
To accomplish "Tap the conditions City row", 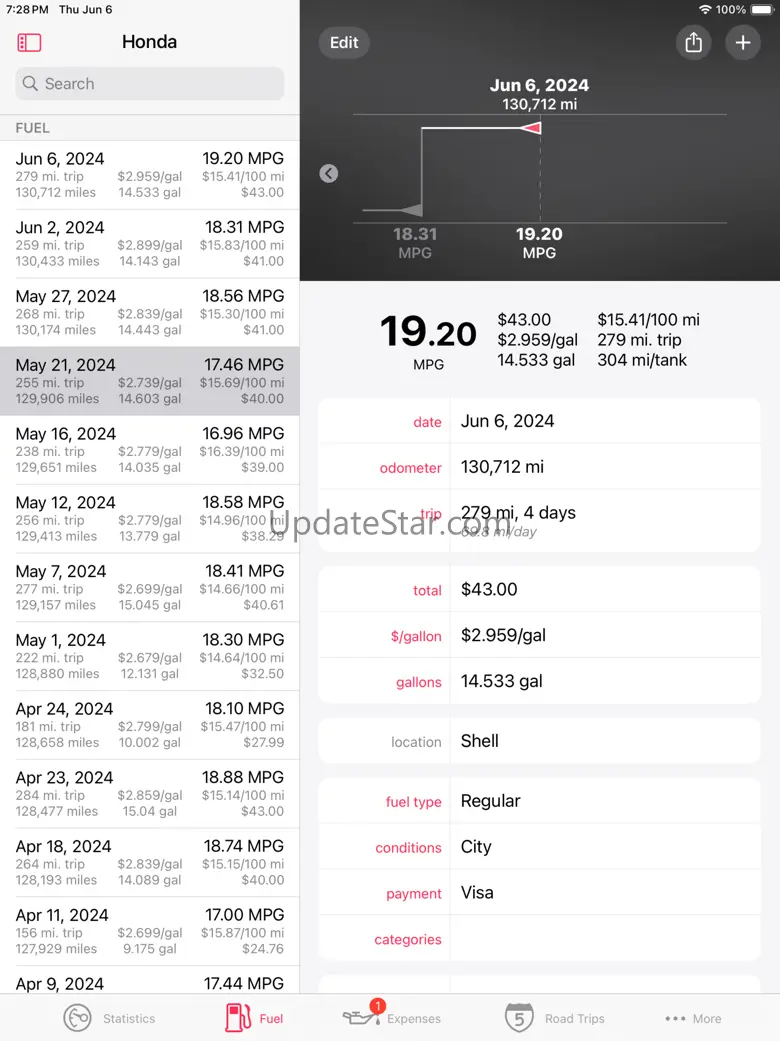I will pos(539,847).
